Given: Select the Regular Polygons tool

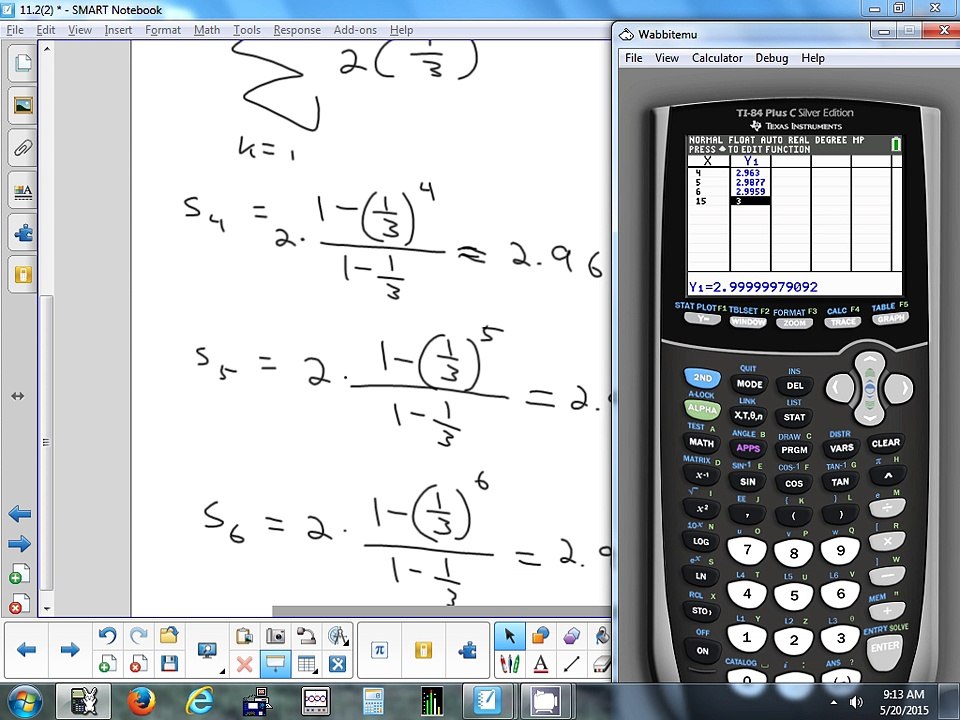Looking at the screenshot, I should coord(572,636).
